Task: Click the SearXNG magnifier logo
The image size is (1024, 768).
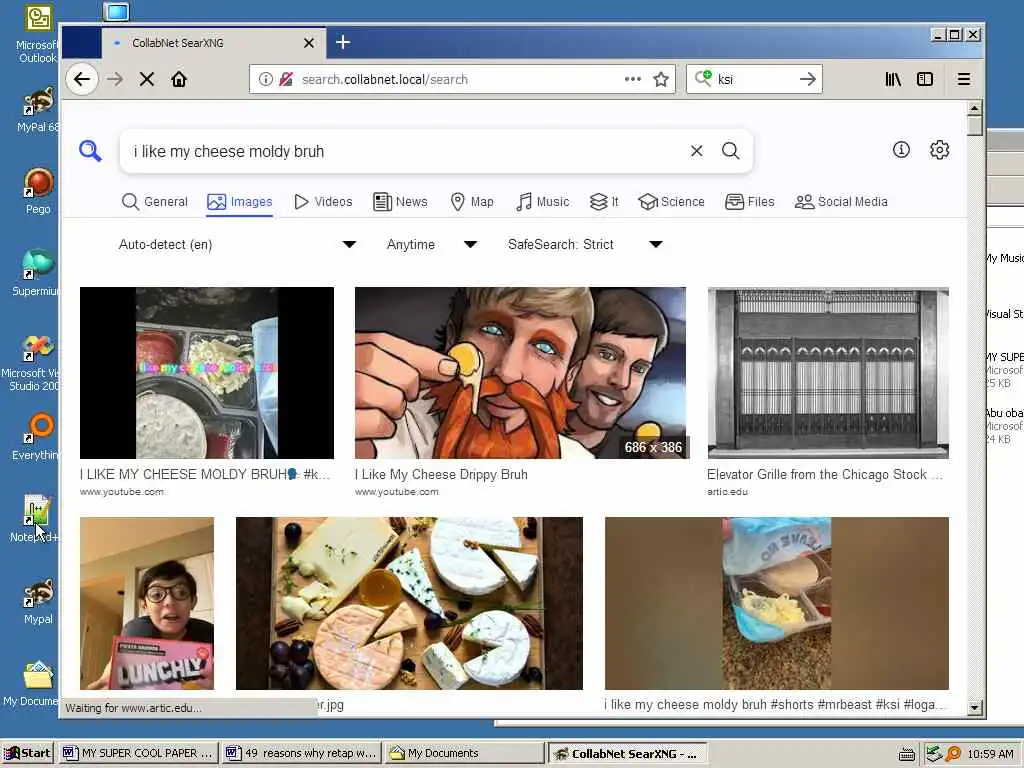Action: coord(90,151)
